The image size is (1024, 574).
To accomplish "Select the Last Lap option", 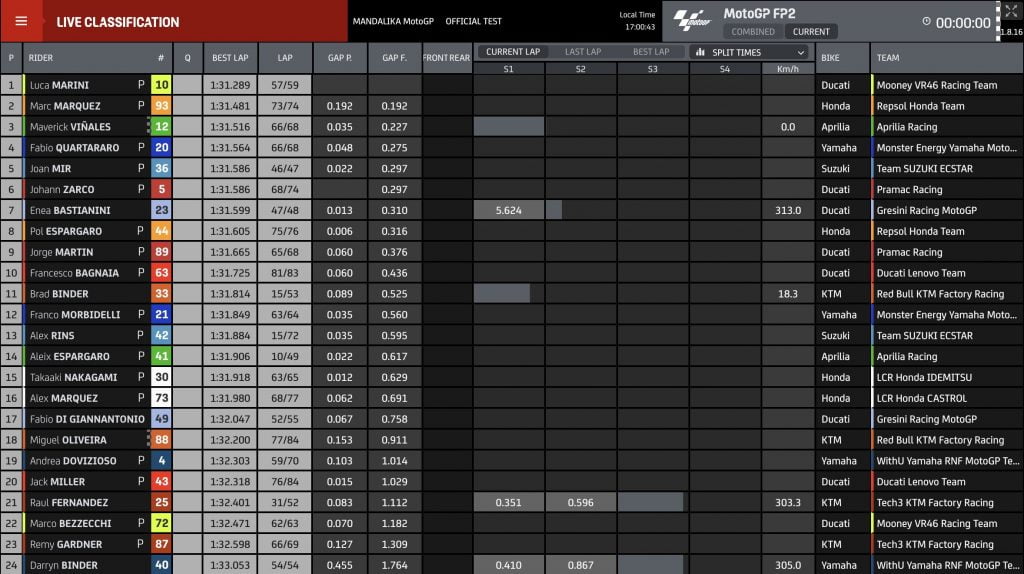I will (x=583, y=52).
